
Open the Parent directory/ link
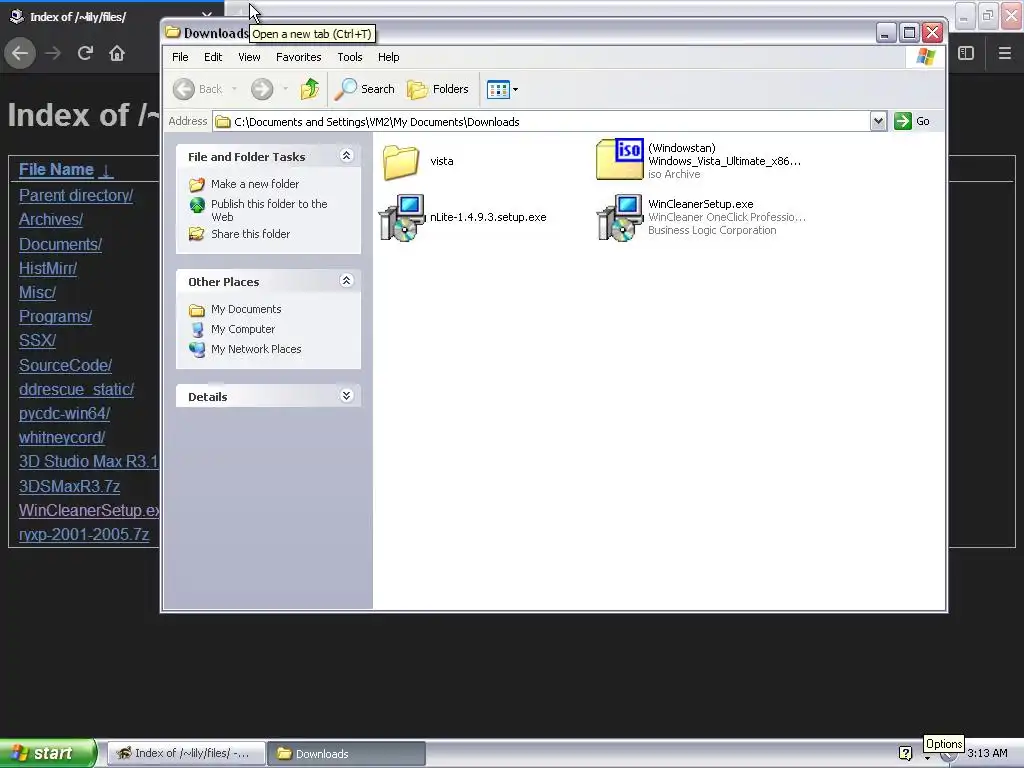(76, 195)
